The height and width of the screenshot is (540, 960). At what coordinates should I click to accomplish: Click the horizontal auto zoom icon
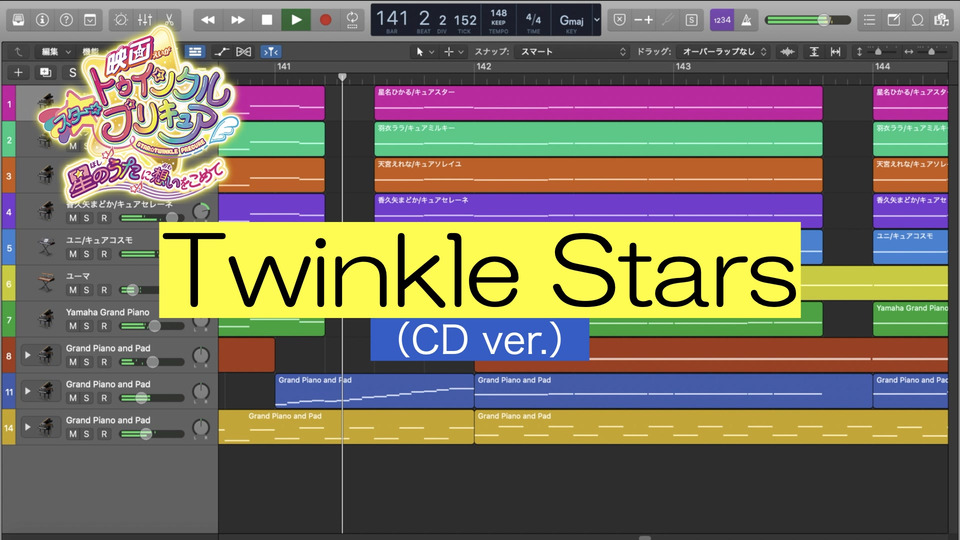(x=835, y=52)
